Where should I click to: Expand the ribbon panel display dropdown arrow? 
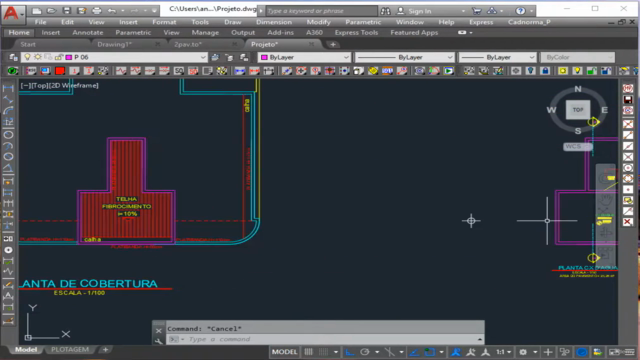click(471, 33)
